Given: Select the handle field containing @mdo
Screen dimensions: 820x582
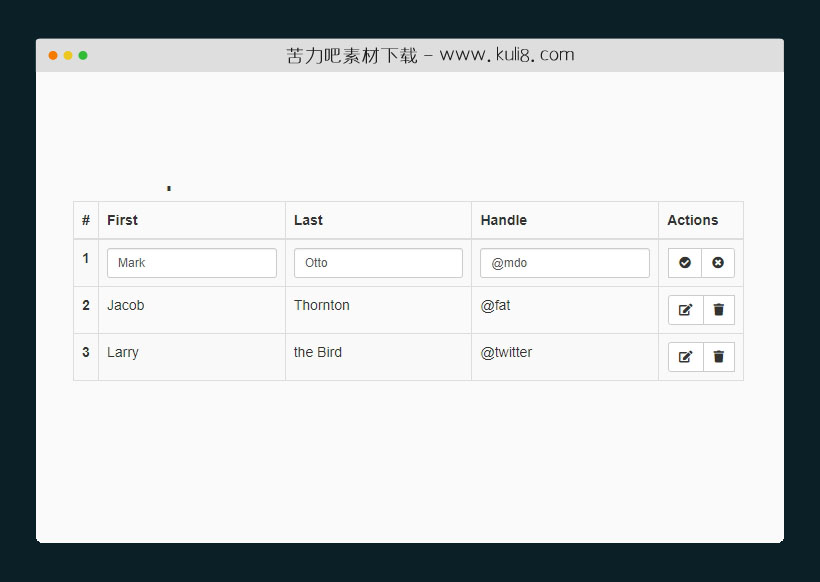Looking at the screenshot, I should click(x=564, y=263).
